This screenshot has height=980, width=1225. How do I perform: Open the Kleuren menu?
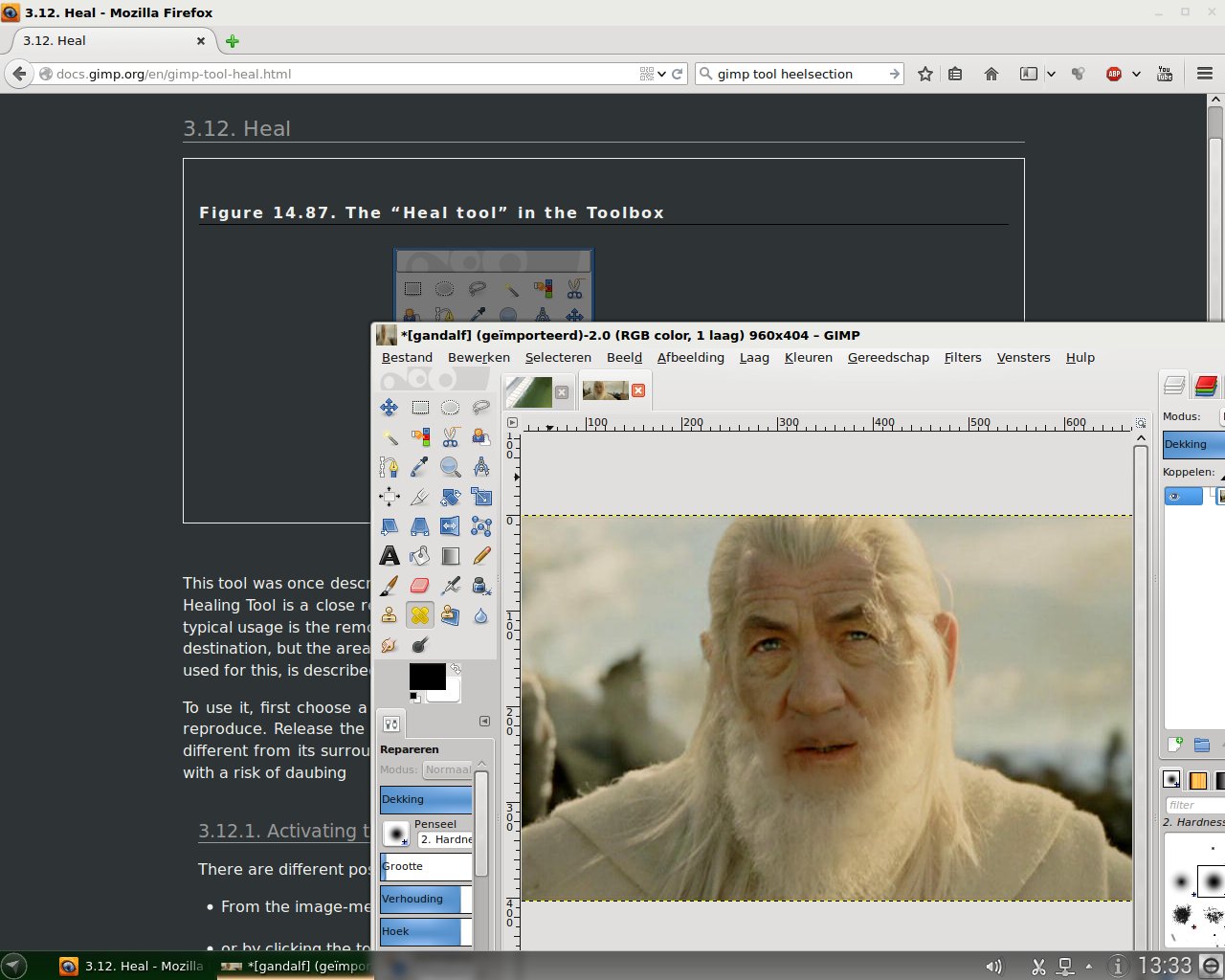pos(809,357)
